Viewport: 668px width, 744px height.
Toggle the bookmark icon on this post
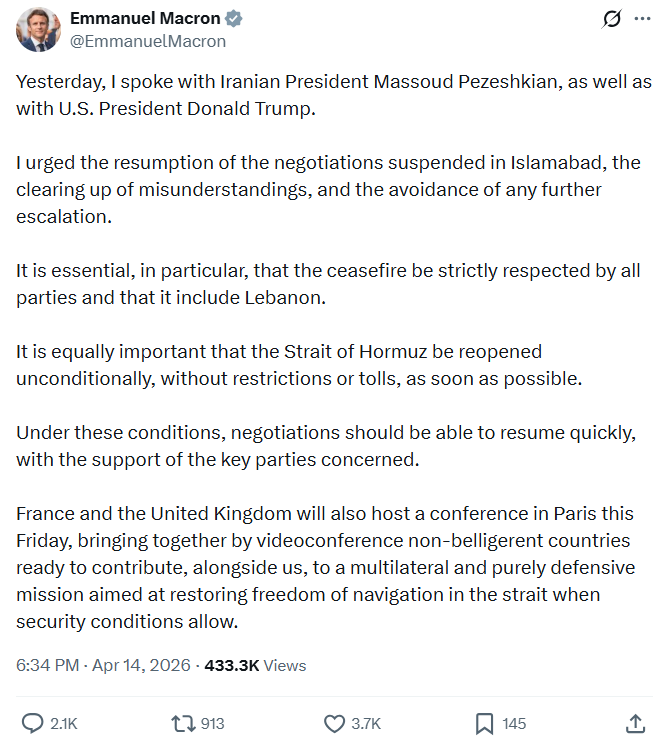tap(484, 723)
